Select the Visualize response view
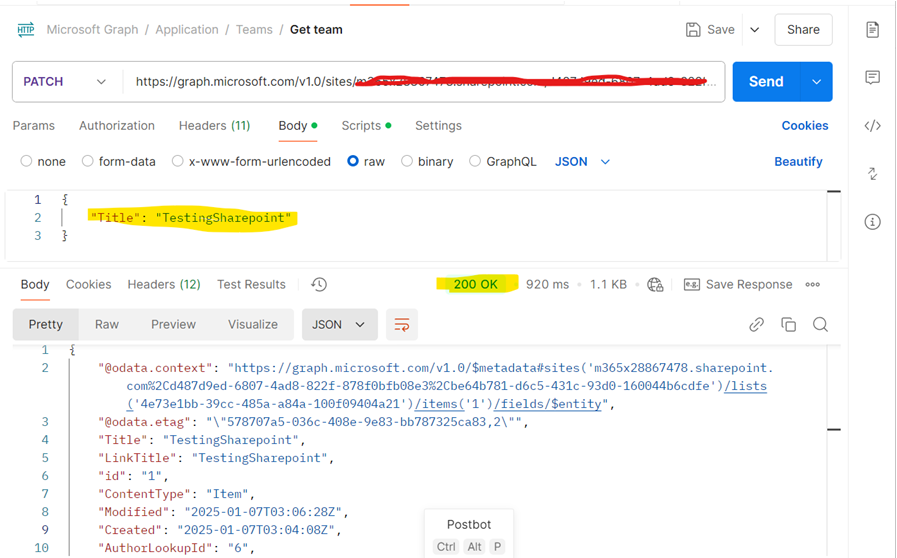The image size is (897, 558). (x=253, y=324)
